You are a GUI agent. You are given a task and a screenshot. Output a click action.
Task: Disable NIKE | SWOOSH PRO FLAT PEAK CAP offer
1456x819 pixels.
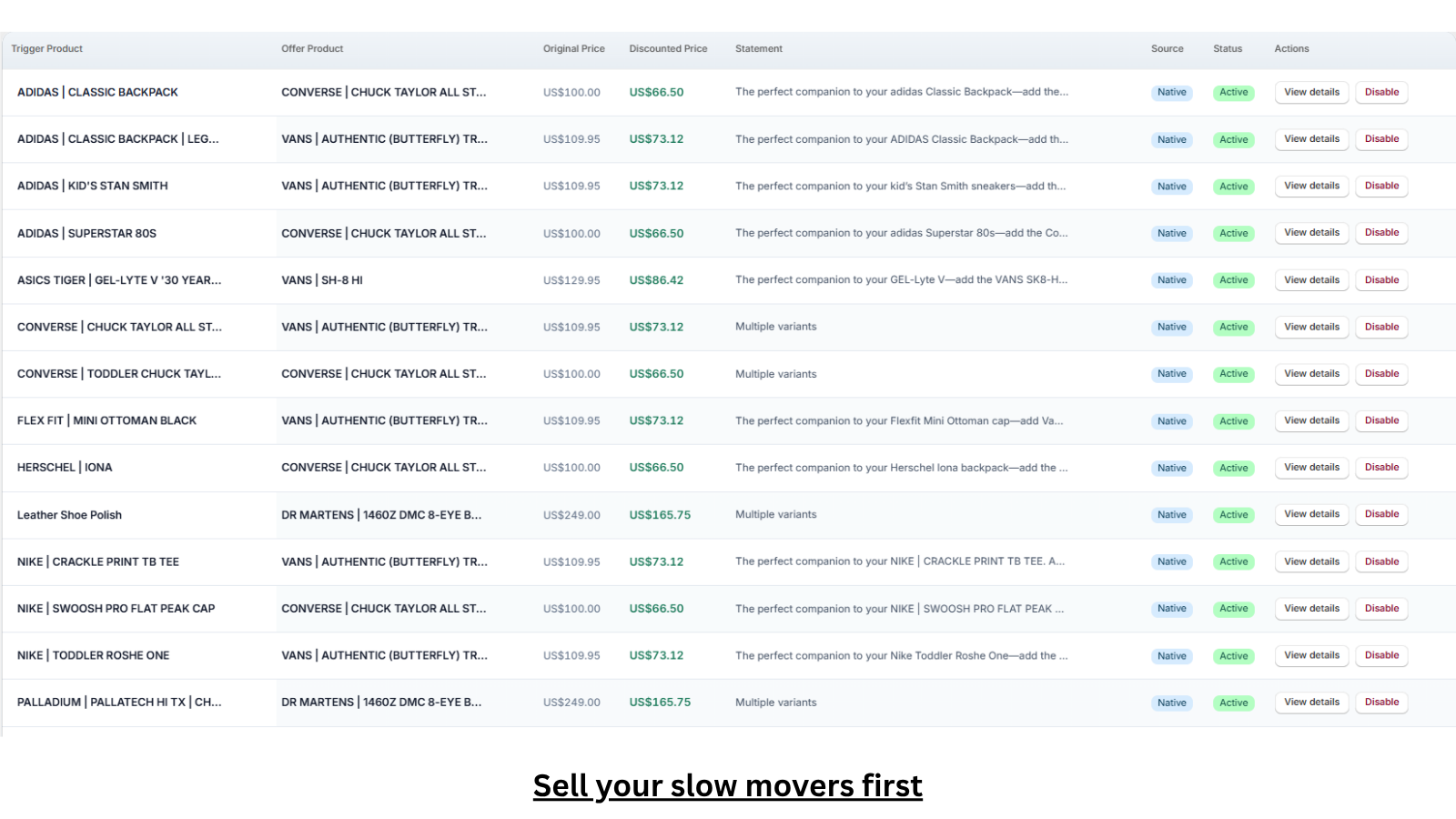point(1381,609)
